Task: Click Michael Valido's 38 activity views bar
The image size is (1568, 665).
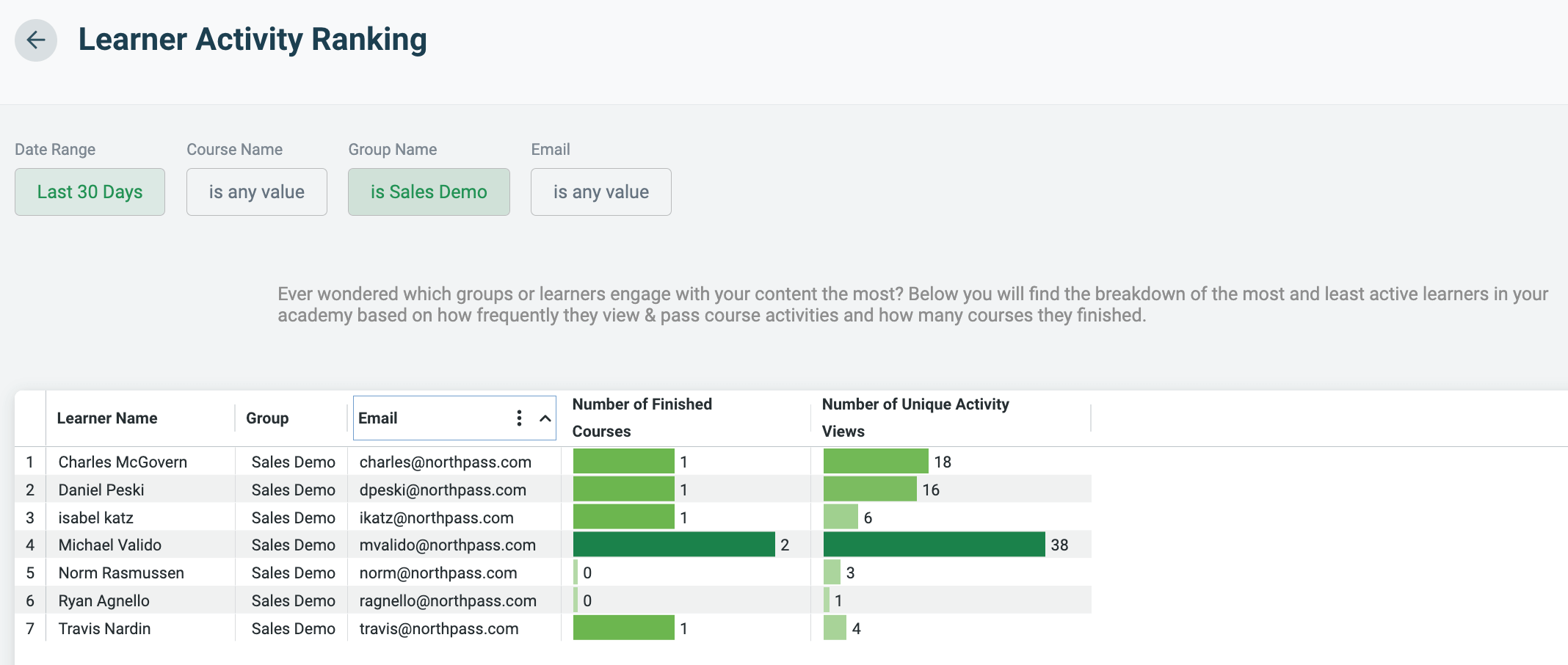Action: [932, 545]
